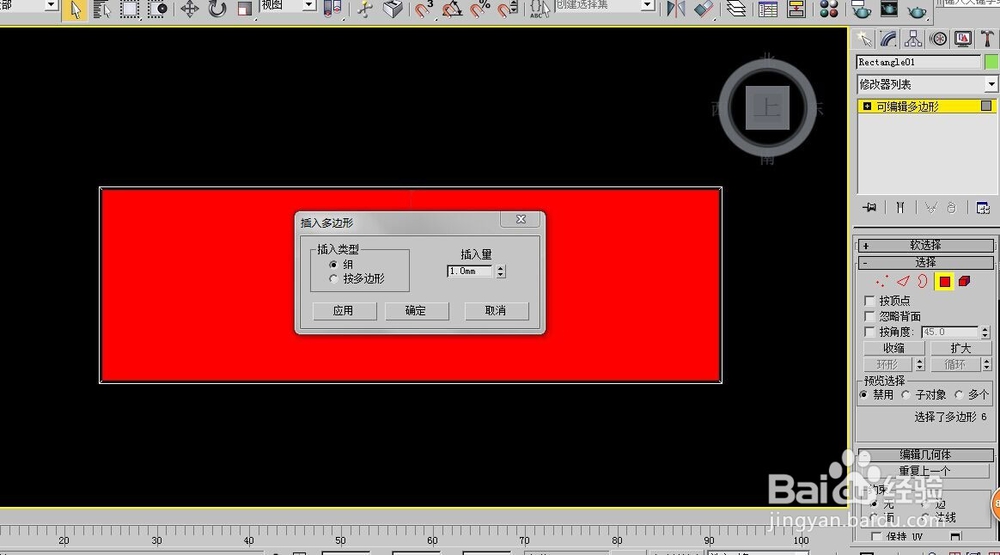Activate Select and Rotate tool
Screen dimensions: 1000x555
217,10
